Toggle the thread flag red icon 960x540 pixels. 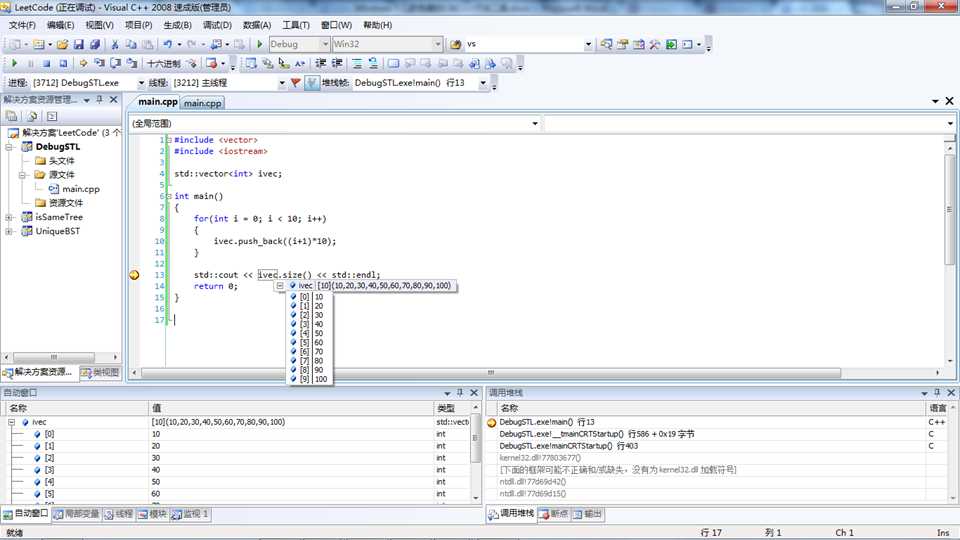[295, 82]
